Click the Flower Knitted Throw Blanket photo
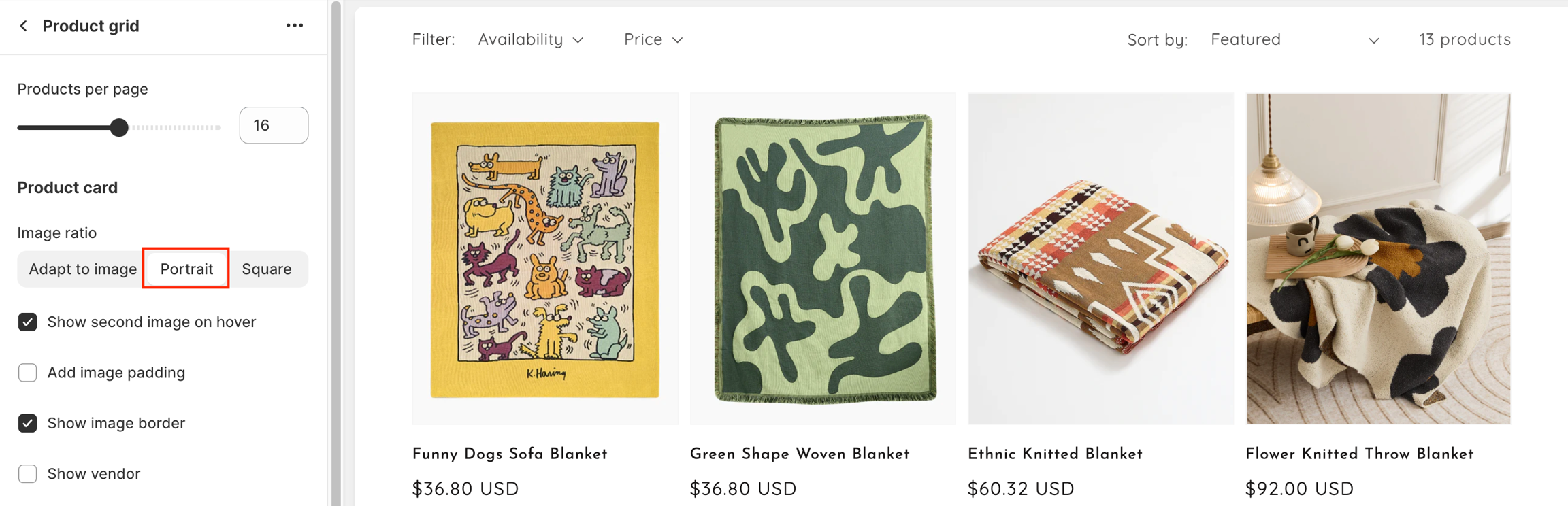The height and width of the screenshot is (506, 1568). pyautogui.click(x=1378, y=258)
